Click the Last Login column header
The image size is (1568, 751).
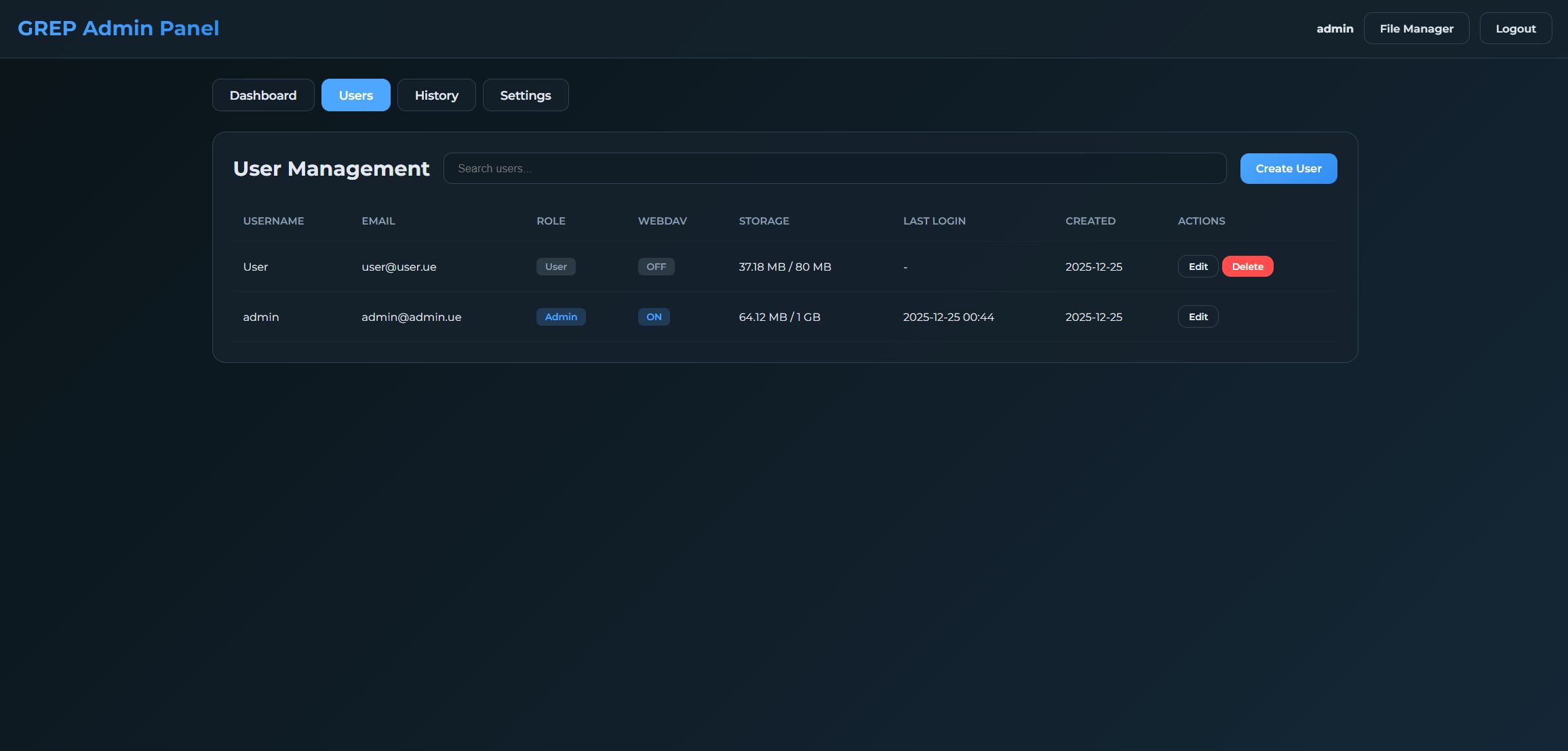pyautogui.click(x=934, y=221)
